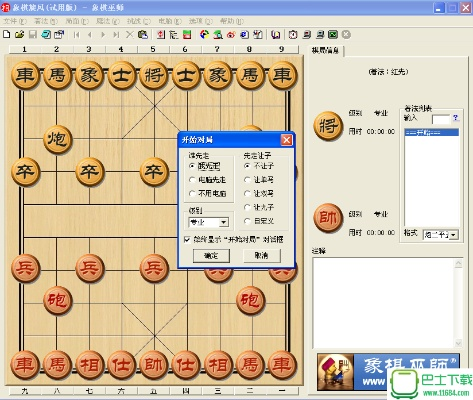473x400 pixels.
Task: Jump to last move arrow
Action: 116,35
